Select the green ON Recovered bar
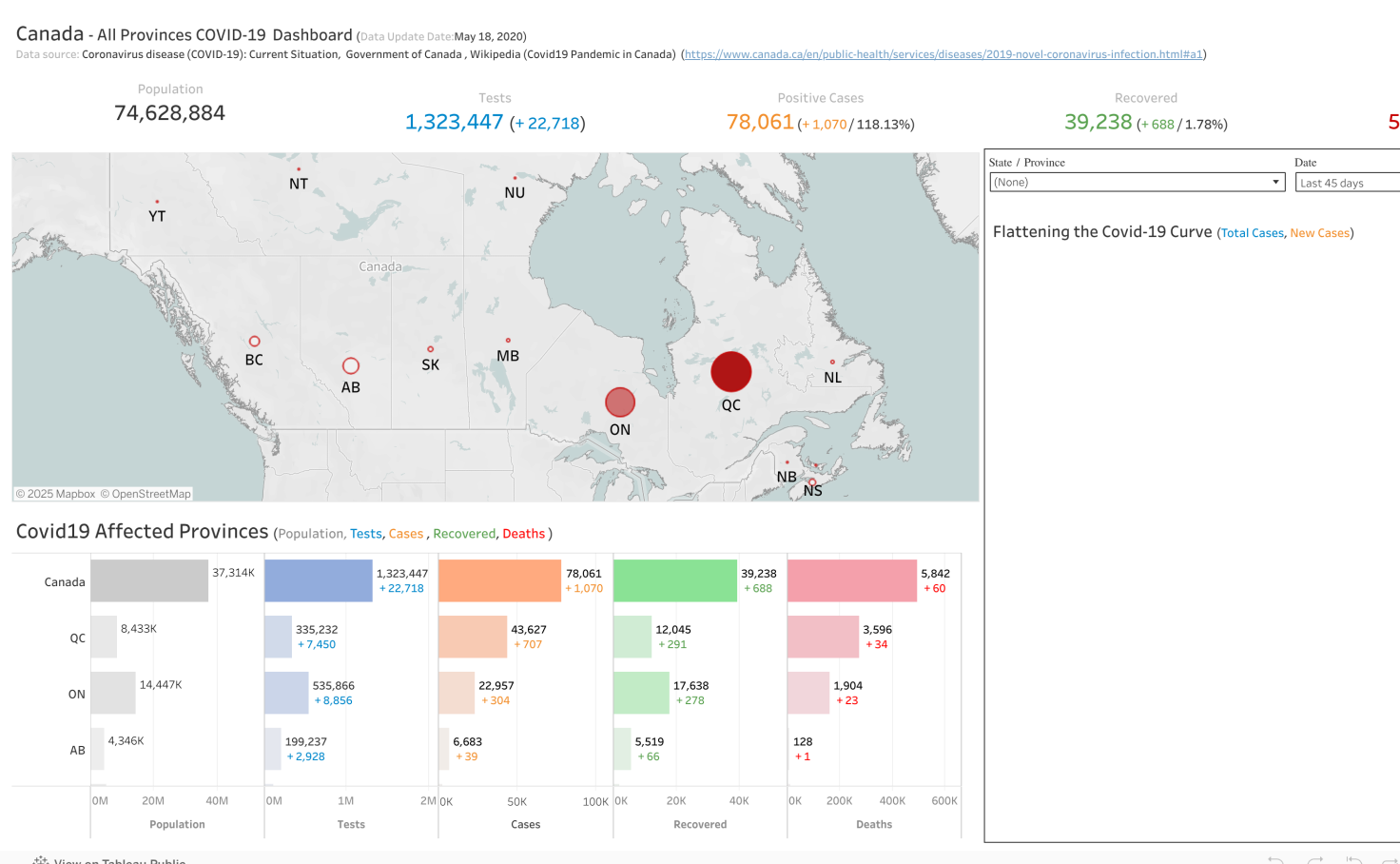 [x=641, y=693]
